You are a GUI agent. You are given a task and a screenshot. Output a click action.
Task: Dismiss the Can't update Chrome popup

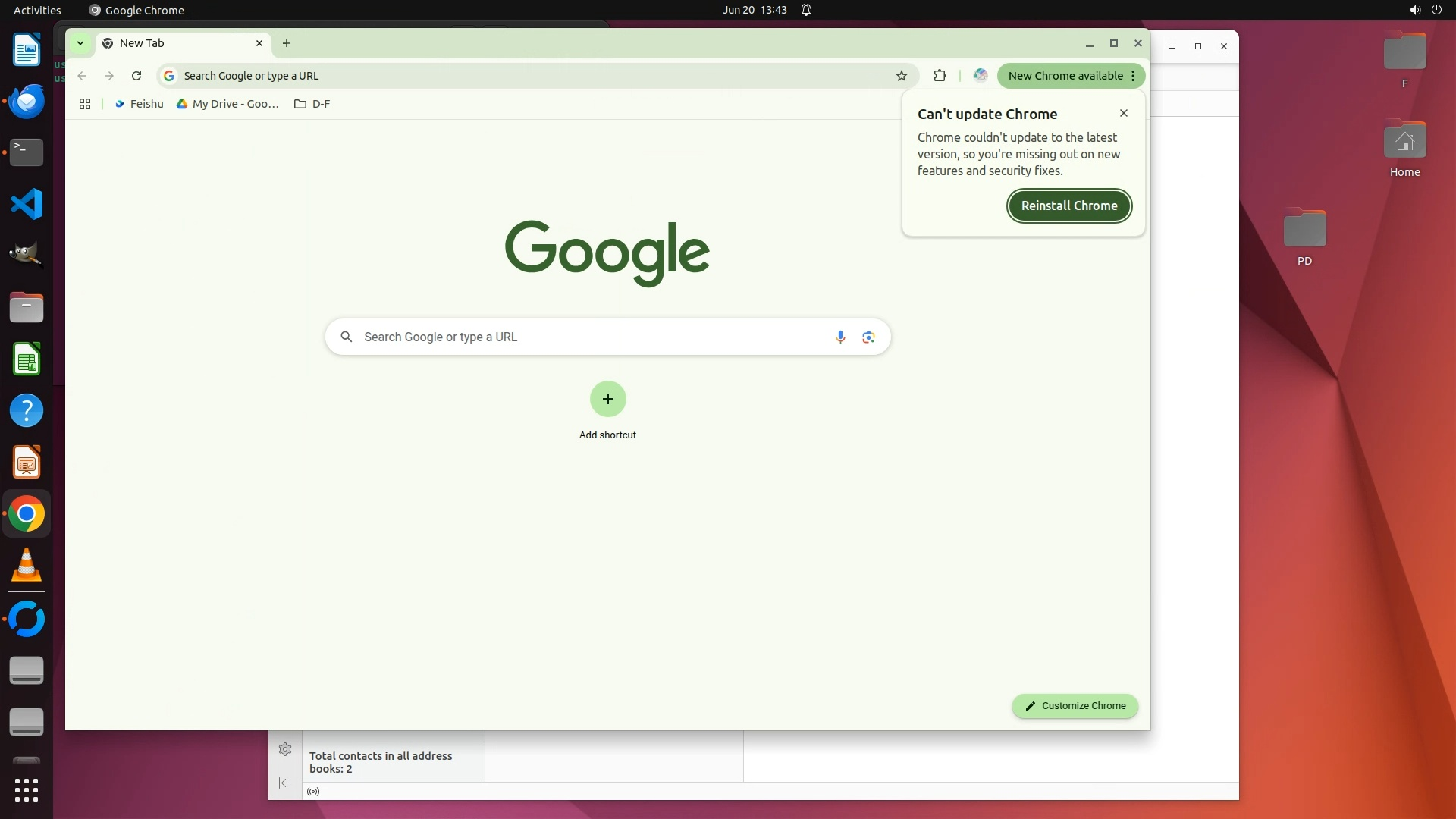coord(1124,113)
